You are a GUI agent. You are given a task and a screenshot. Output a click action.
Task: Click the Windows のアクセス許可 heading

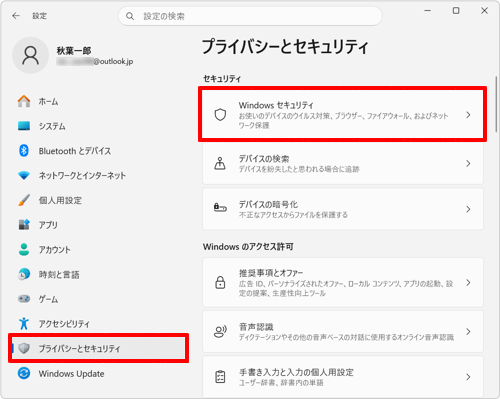pos(248,247)
